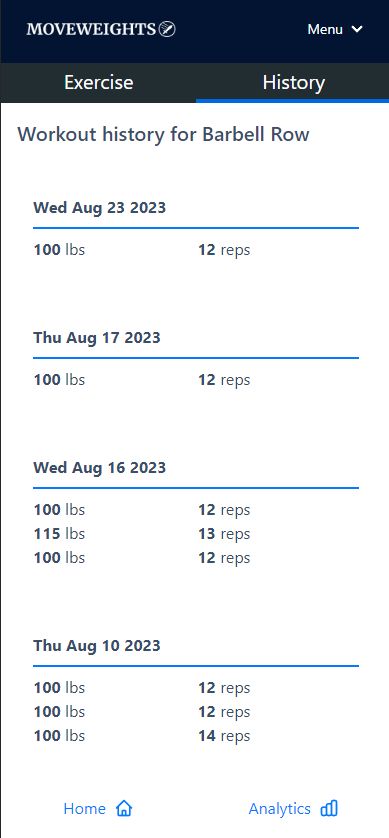Go to Home link

coord(98,809)
